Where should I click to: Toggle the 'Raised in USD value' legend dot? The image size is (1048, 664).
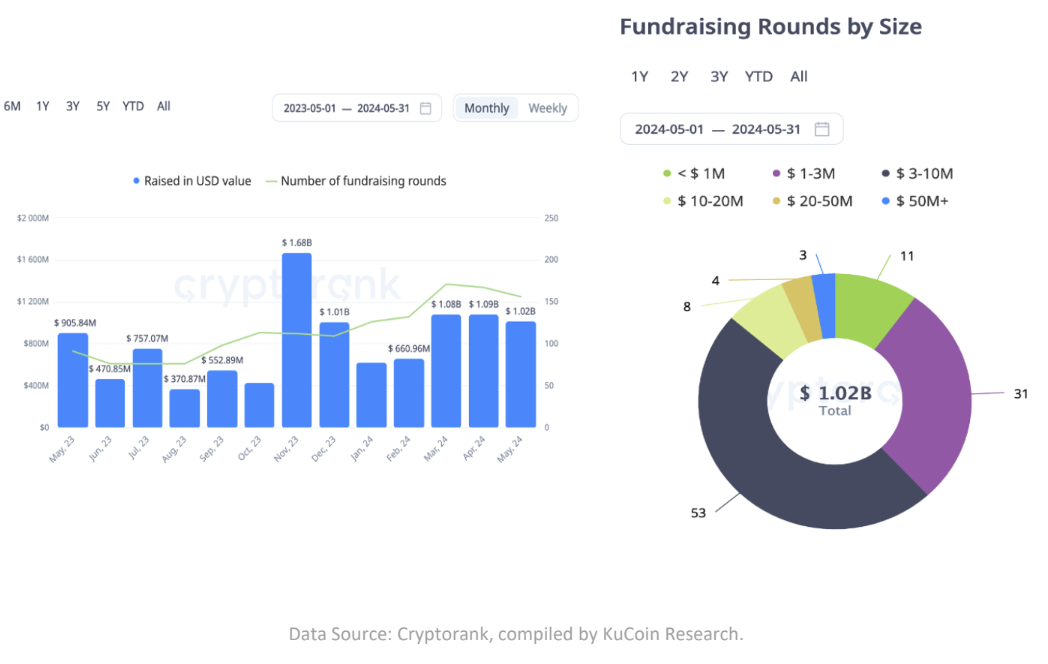pyautogui.click(x=137, y=181)
